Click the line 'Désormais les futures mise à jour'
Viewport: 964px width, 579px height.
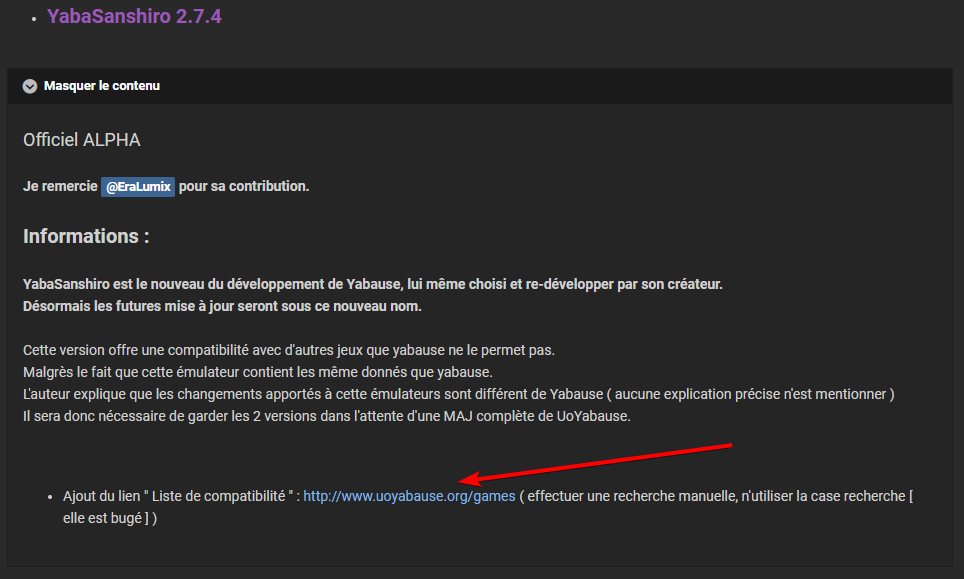(222, 306)
